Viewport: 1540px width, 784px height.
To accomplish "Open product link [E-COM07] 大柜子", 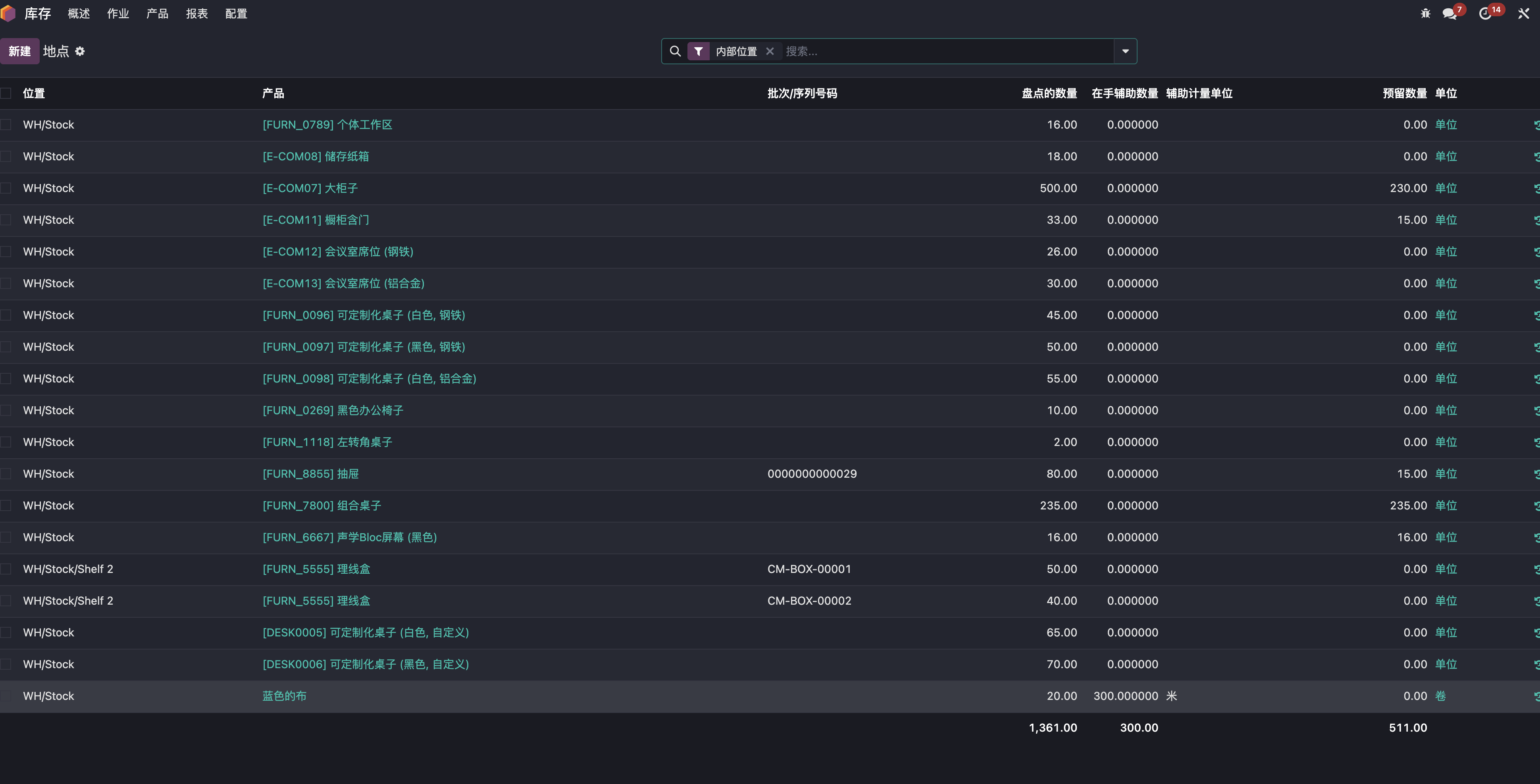I will click(x=310, y=188).
